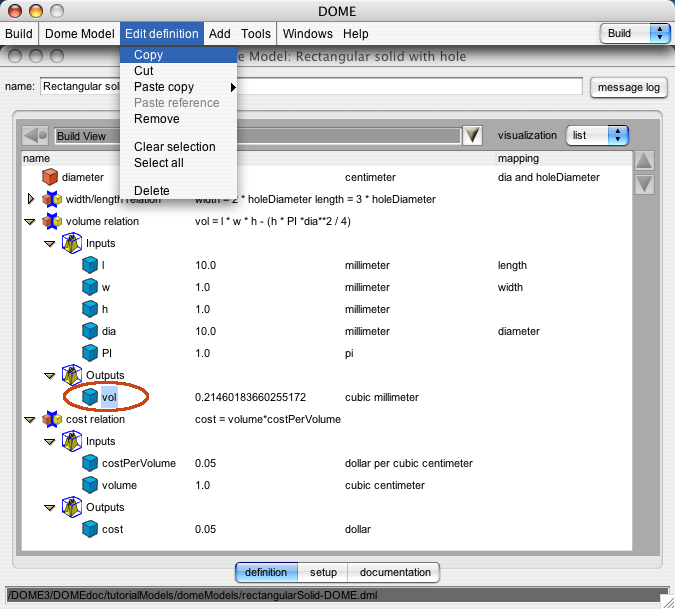Click the 'dollar per cubic centimeter' unit
The width and height of the screenshot is (675, 609).
click(409, 463)
